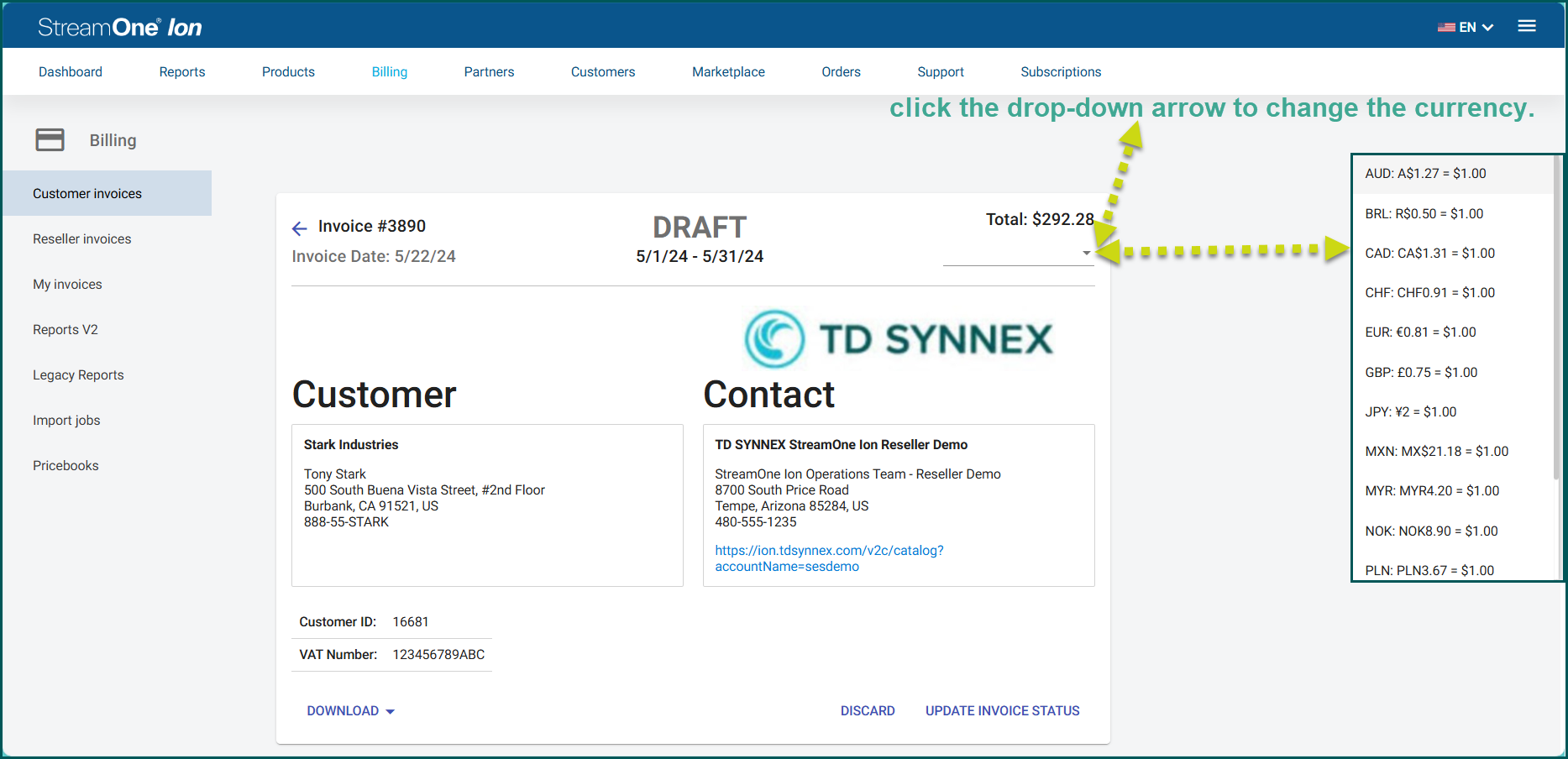Open the ion.tdsynnex.com catalog link

[x=829, y=558]
